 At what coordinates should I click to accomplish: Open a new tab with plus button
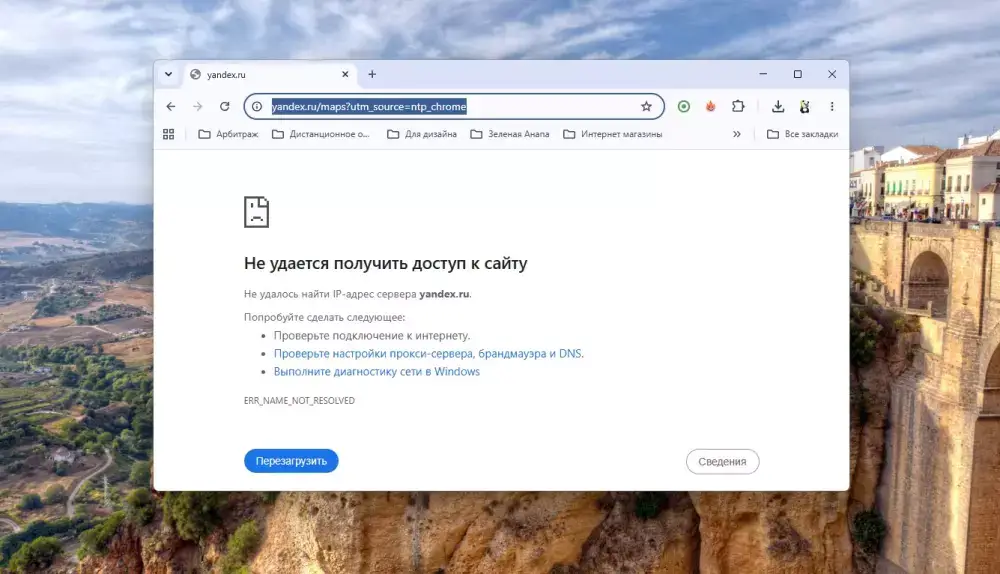[372, 74]
